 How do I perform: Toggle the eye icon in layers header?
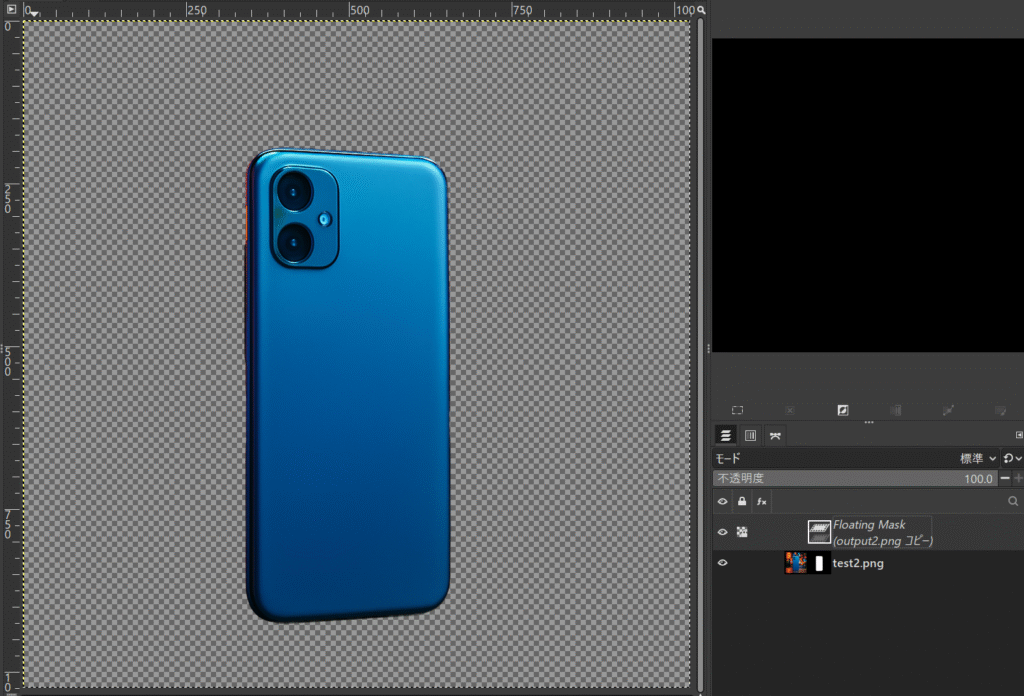click(723, 501)
